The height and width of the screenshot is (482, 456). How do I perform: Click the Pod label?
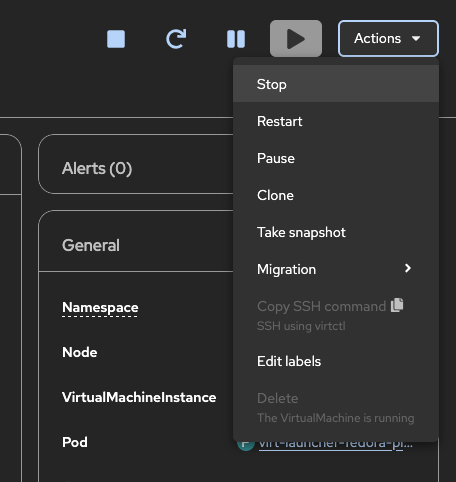pyautogui.click(x=75, y=442)
